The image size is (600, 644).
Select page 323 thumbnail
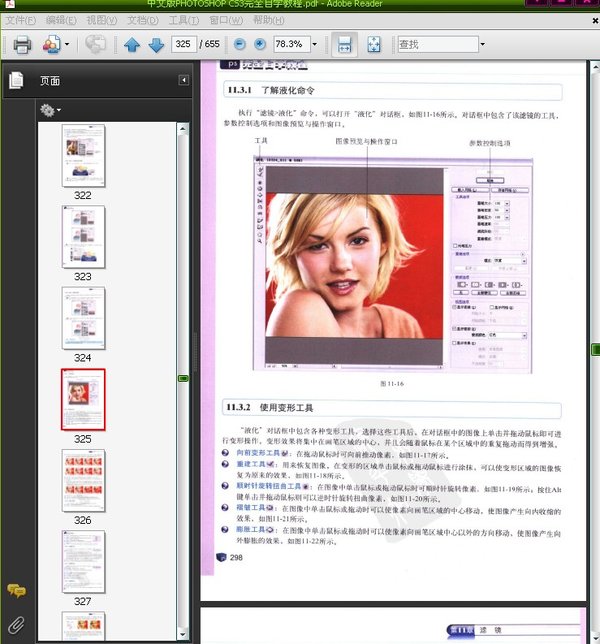[x=83, y=236]
